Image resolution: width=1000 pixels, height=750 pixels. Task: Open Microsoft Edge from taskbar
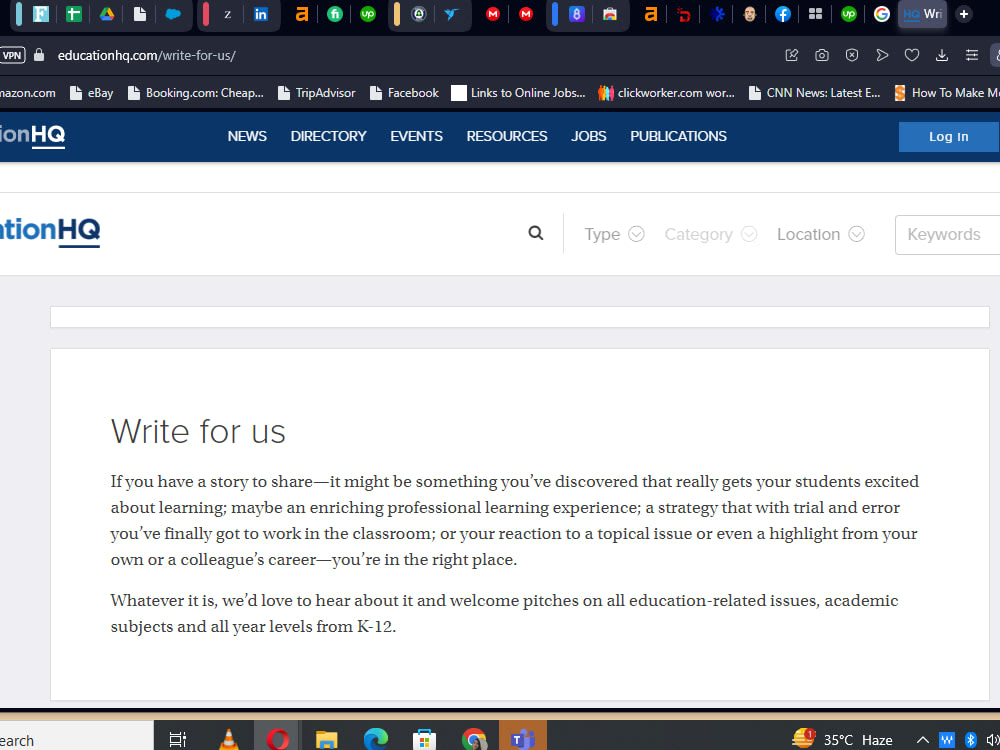click(x=376, y=740)
